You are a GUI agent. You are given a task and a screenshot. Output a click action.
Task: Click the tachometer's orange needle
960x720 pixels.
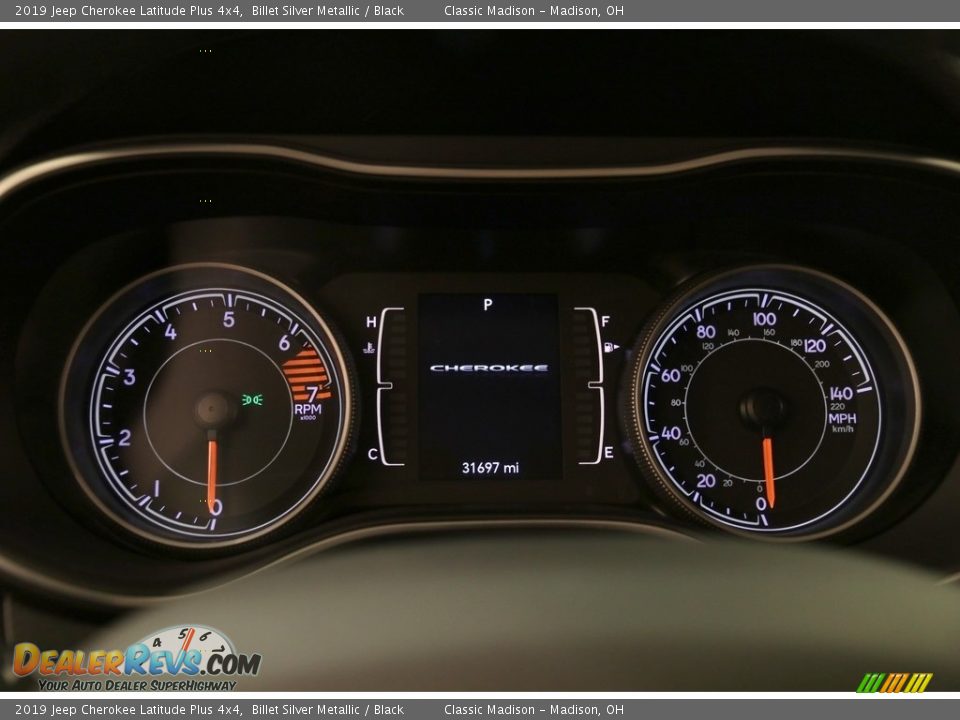212,475
